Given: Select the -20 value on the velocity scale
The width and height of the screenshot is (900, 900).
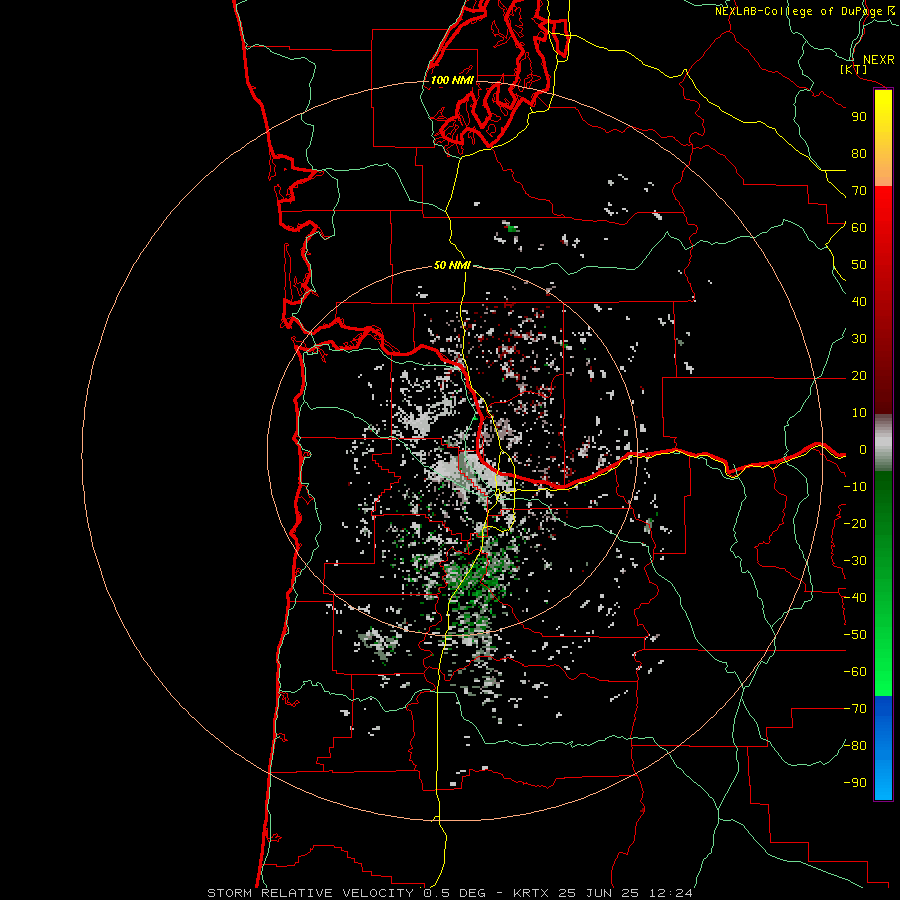Looking at the screenshot, I should 855,524.
